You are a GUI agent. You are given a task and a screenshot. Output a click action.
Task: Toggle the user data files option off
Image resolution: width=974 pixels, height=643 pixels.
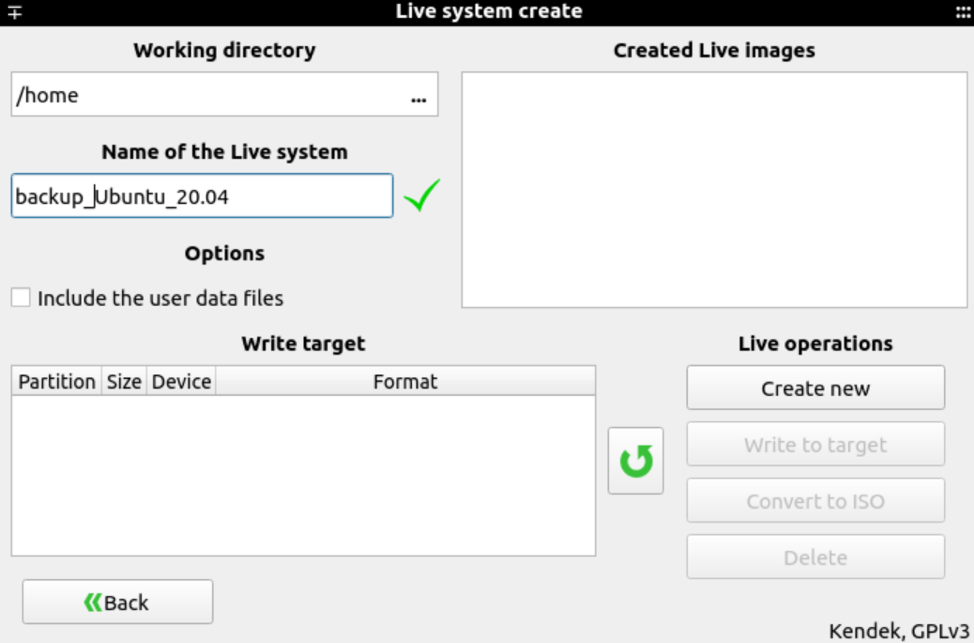click(18, 298)
